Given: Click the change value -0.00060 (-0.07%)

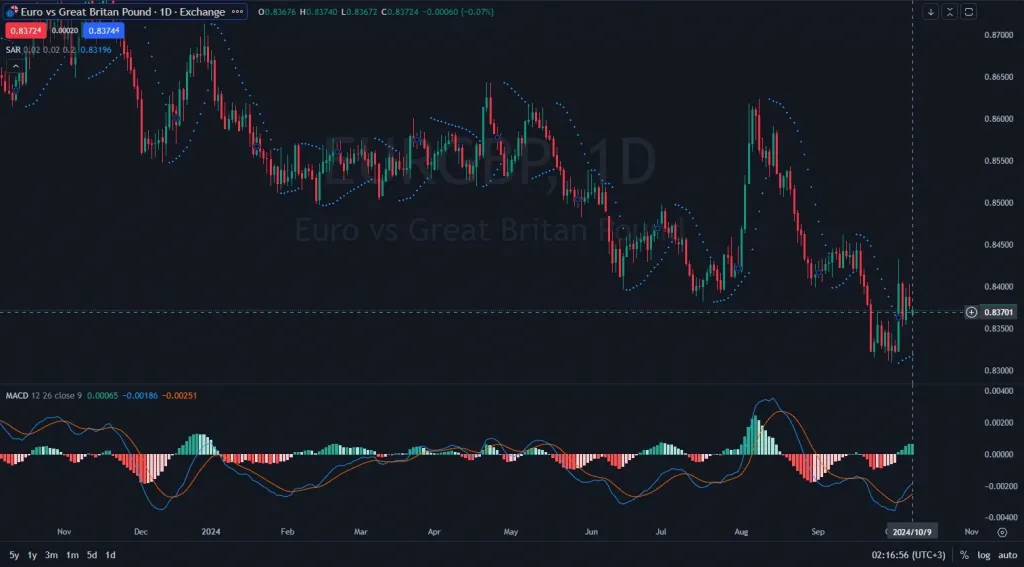Looking at the screenshot, I should tap(458, 12).
